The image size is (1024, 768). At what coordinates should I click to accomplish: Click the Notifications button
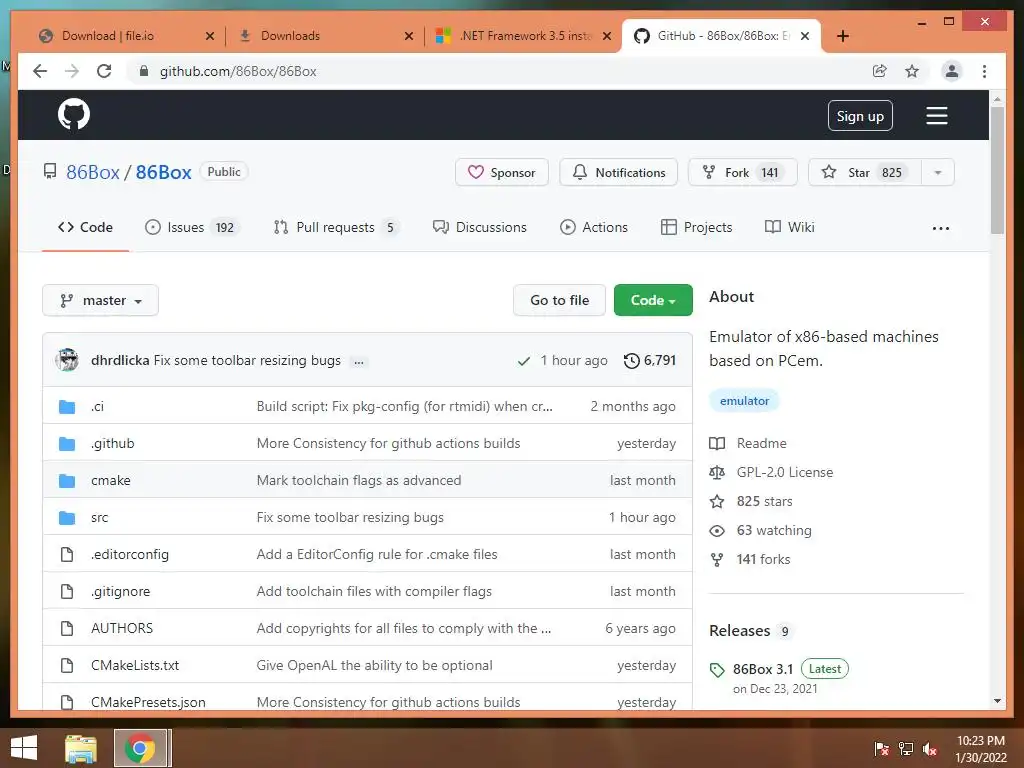[618, 173]
